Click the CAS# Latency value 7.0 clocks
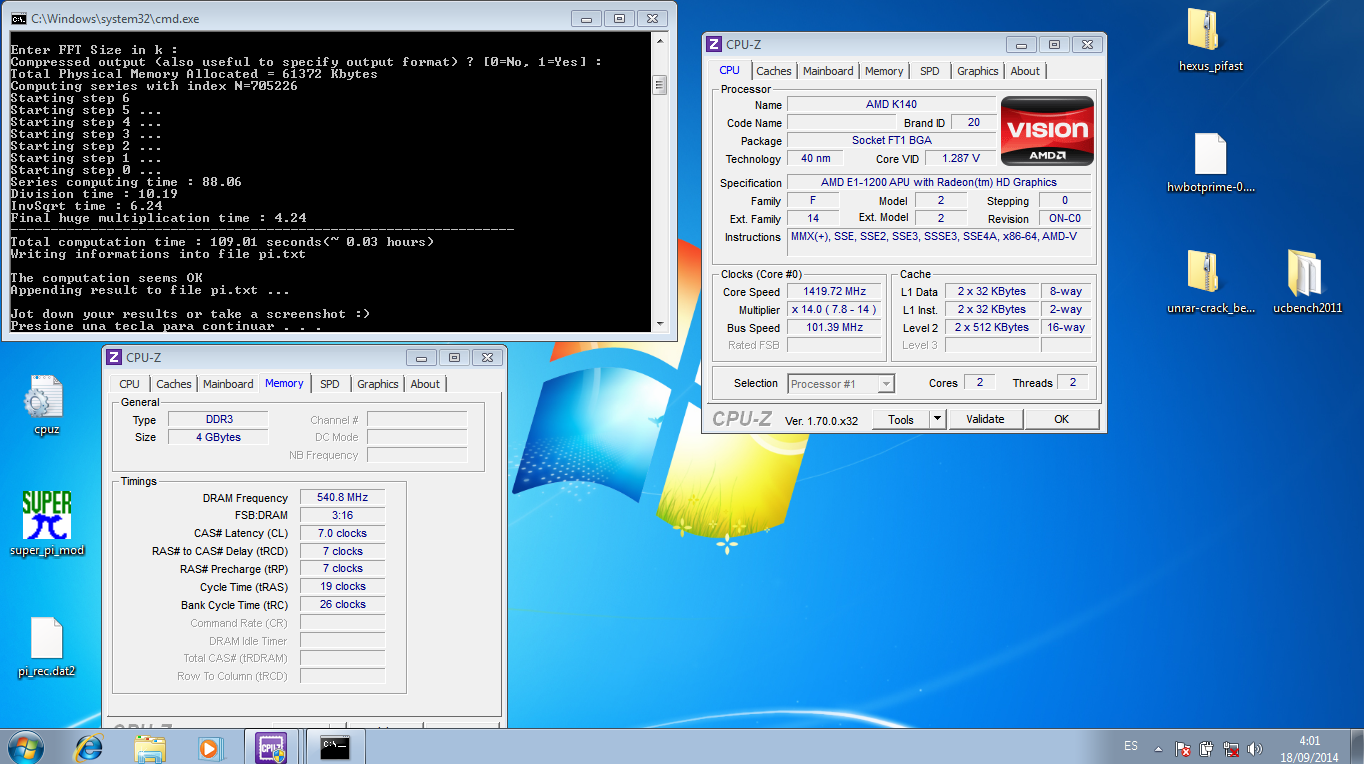This screenshot has height=764, width=1364. click(x=342, y=534)
